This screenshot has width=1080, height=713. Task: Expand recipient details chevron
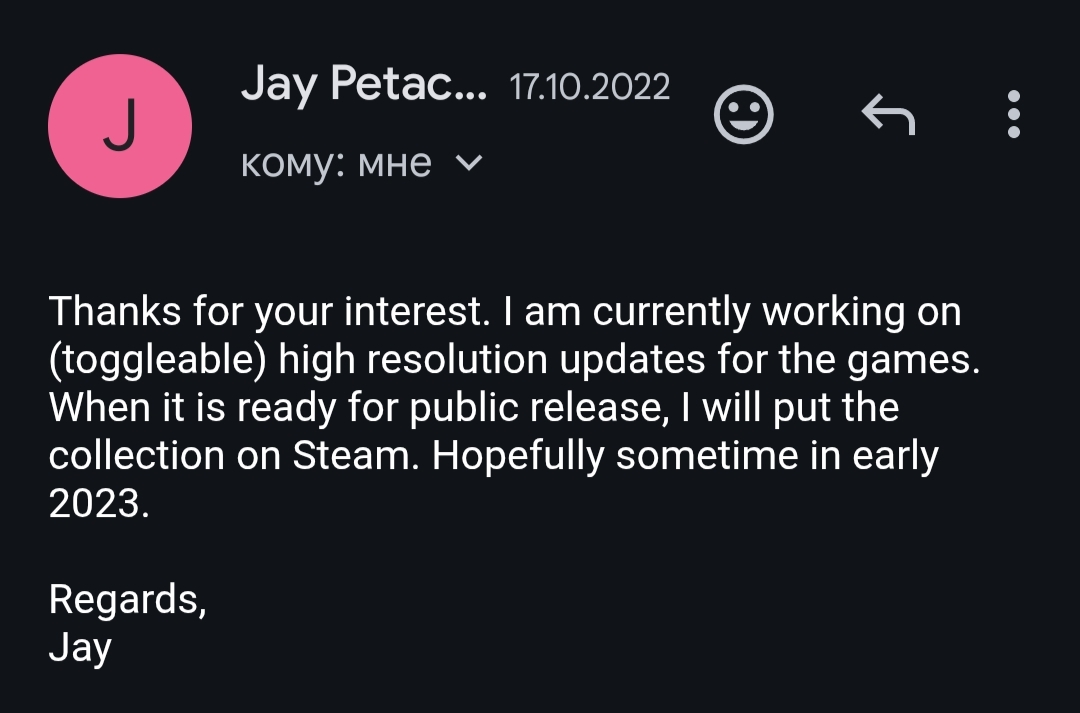click(468, 162)
